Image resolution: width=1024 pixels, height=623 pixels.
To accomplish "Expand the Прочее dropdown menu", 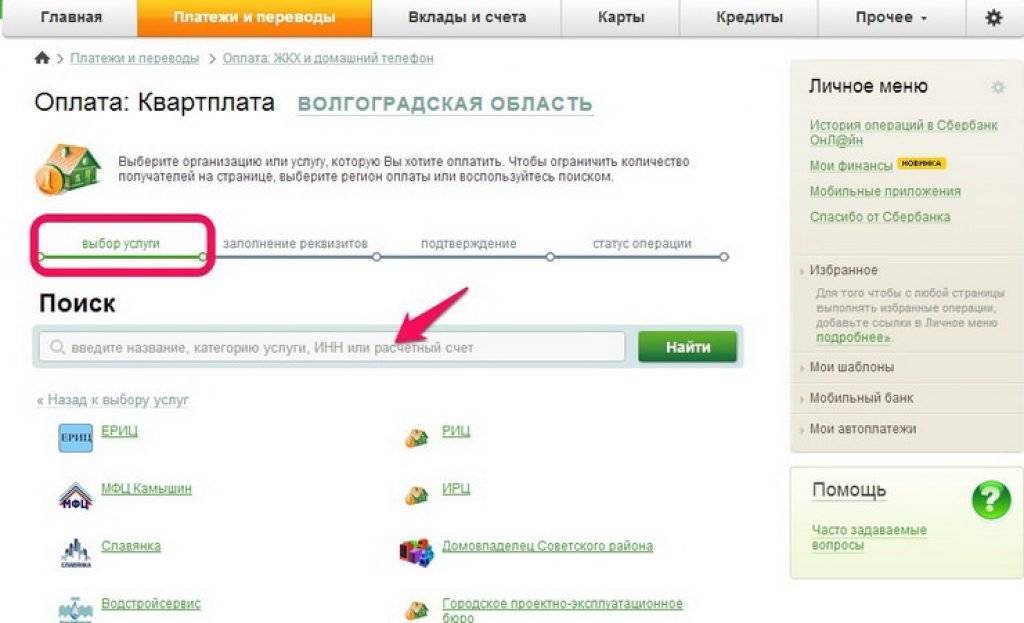I will [891, 18].
